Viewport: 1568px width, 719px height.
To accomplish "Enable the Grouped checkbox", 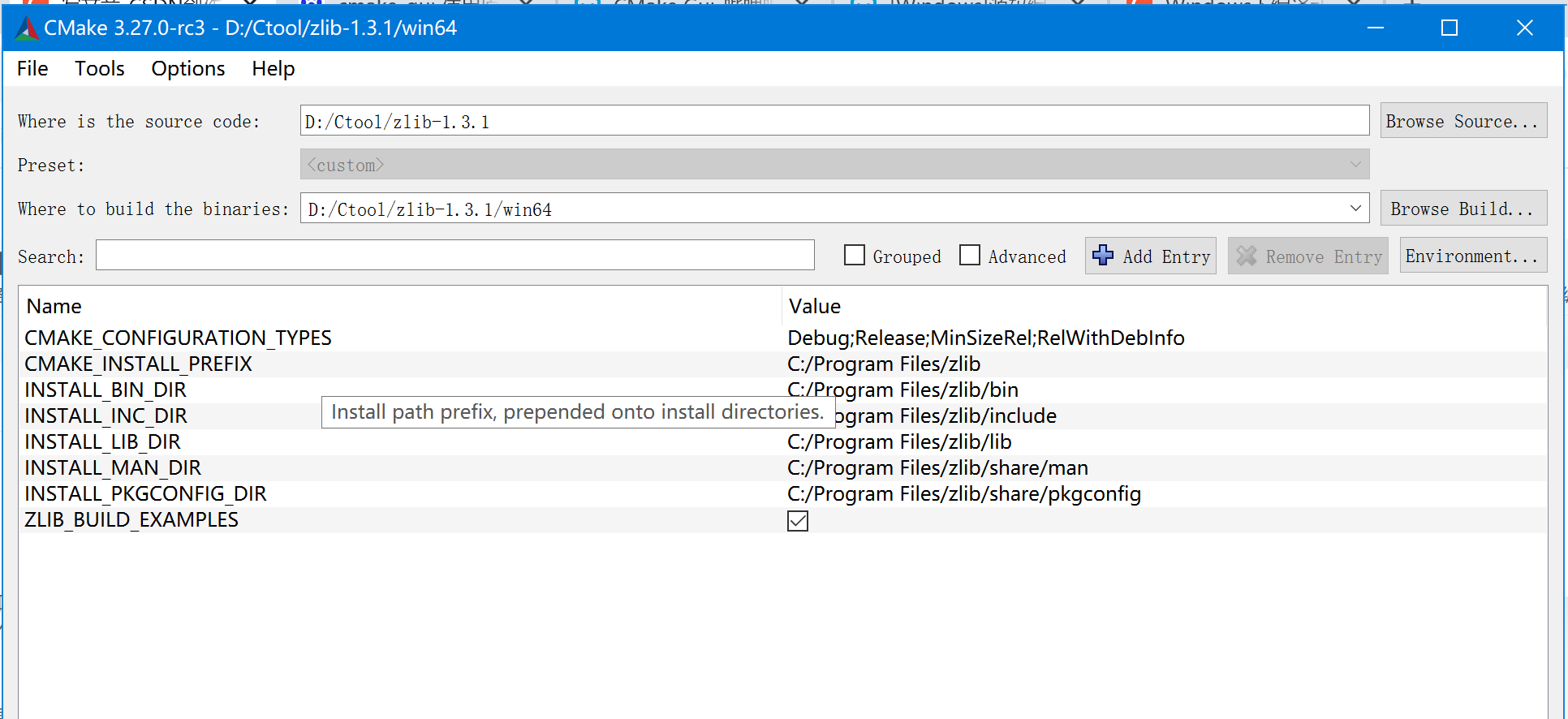I will [x=855, y=256].
